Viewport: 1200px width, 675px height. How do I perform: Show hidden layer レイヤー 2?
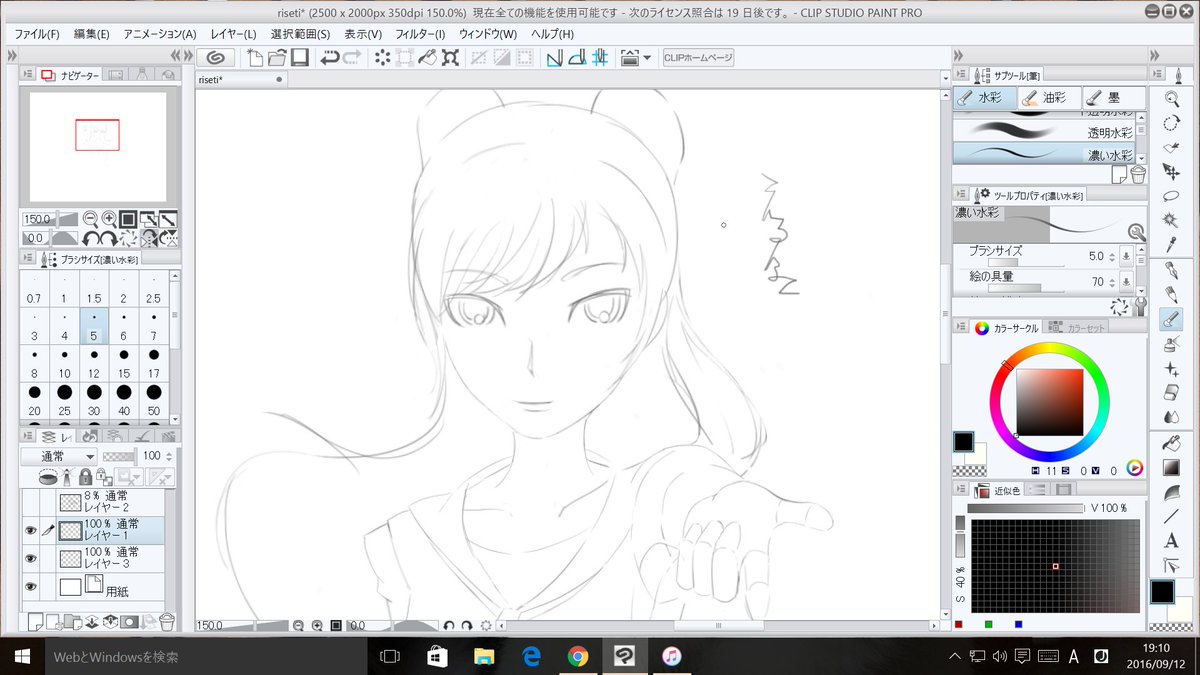pyautogui.click(x=30, y=501)
